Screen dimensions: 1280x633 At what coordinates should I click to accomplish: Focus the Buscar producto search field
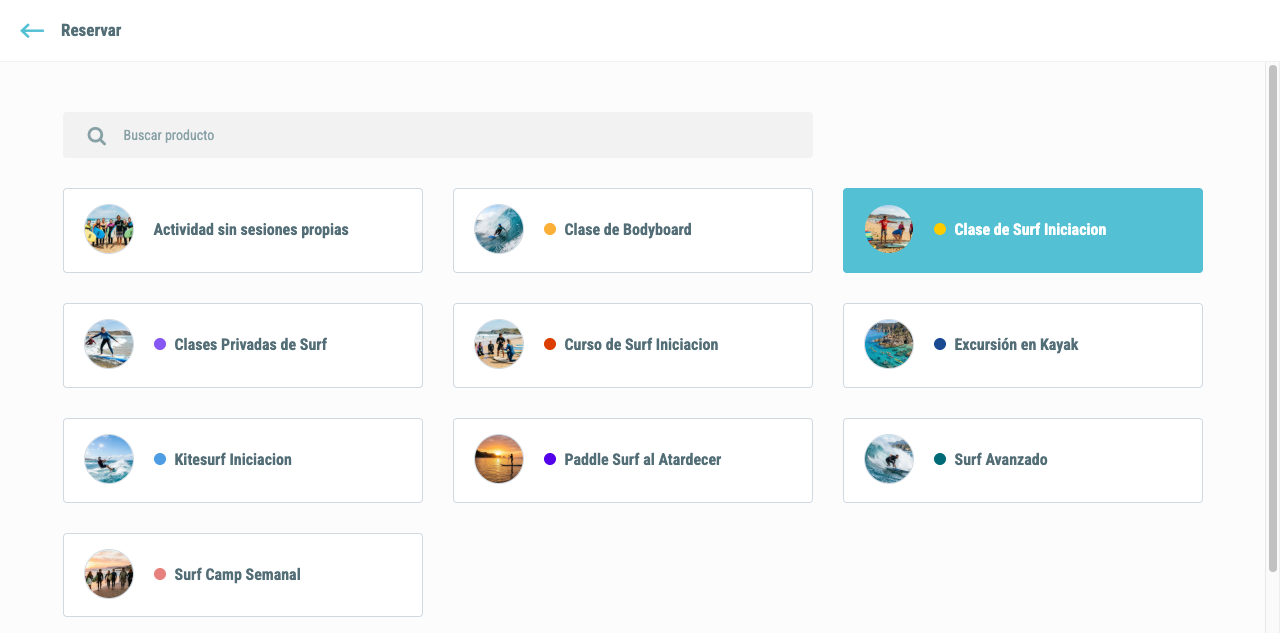[x=438, y=135]
